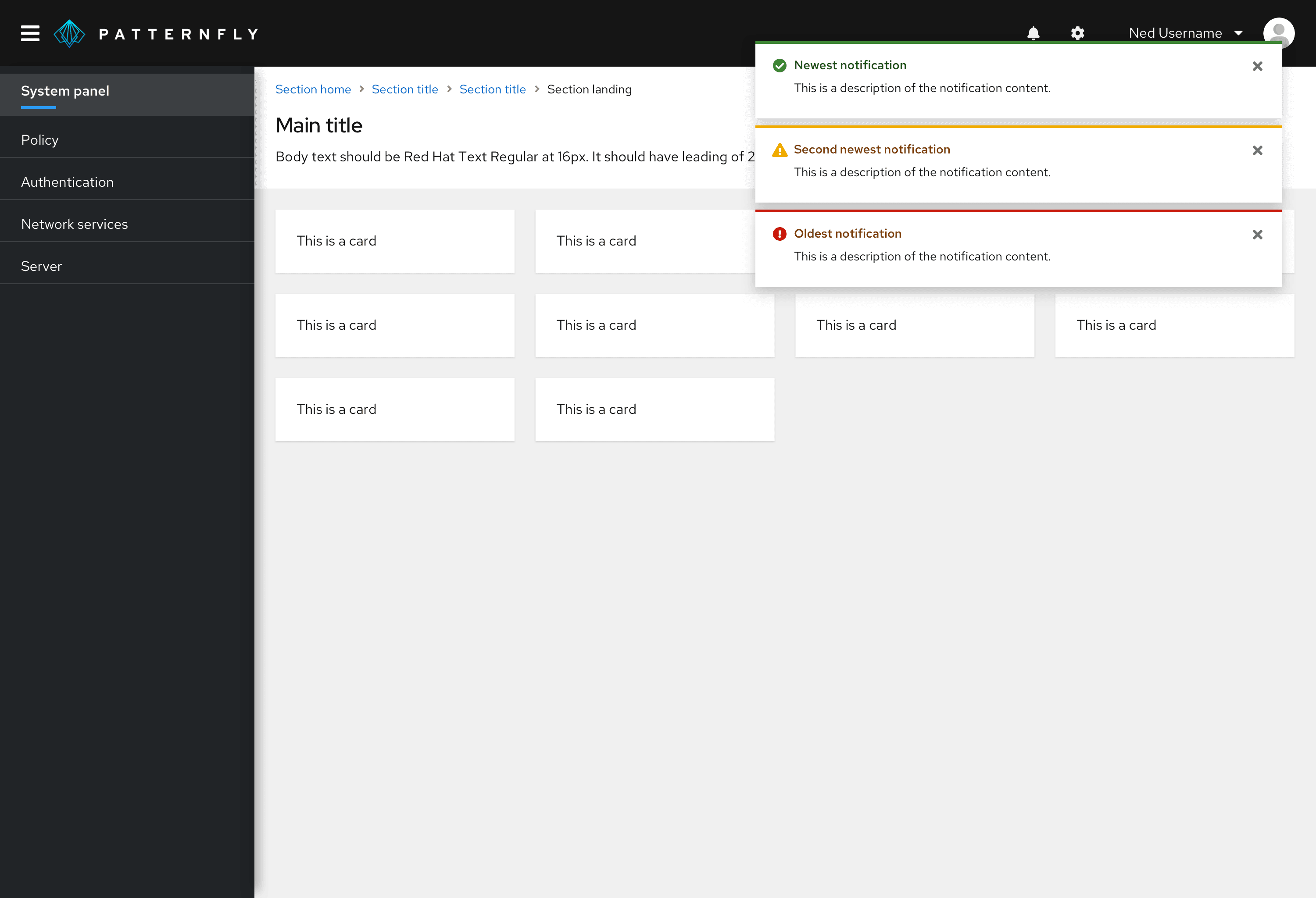Click the first card in top row
The height and width of the screenshot is (898, 1316).
395,240
